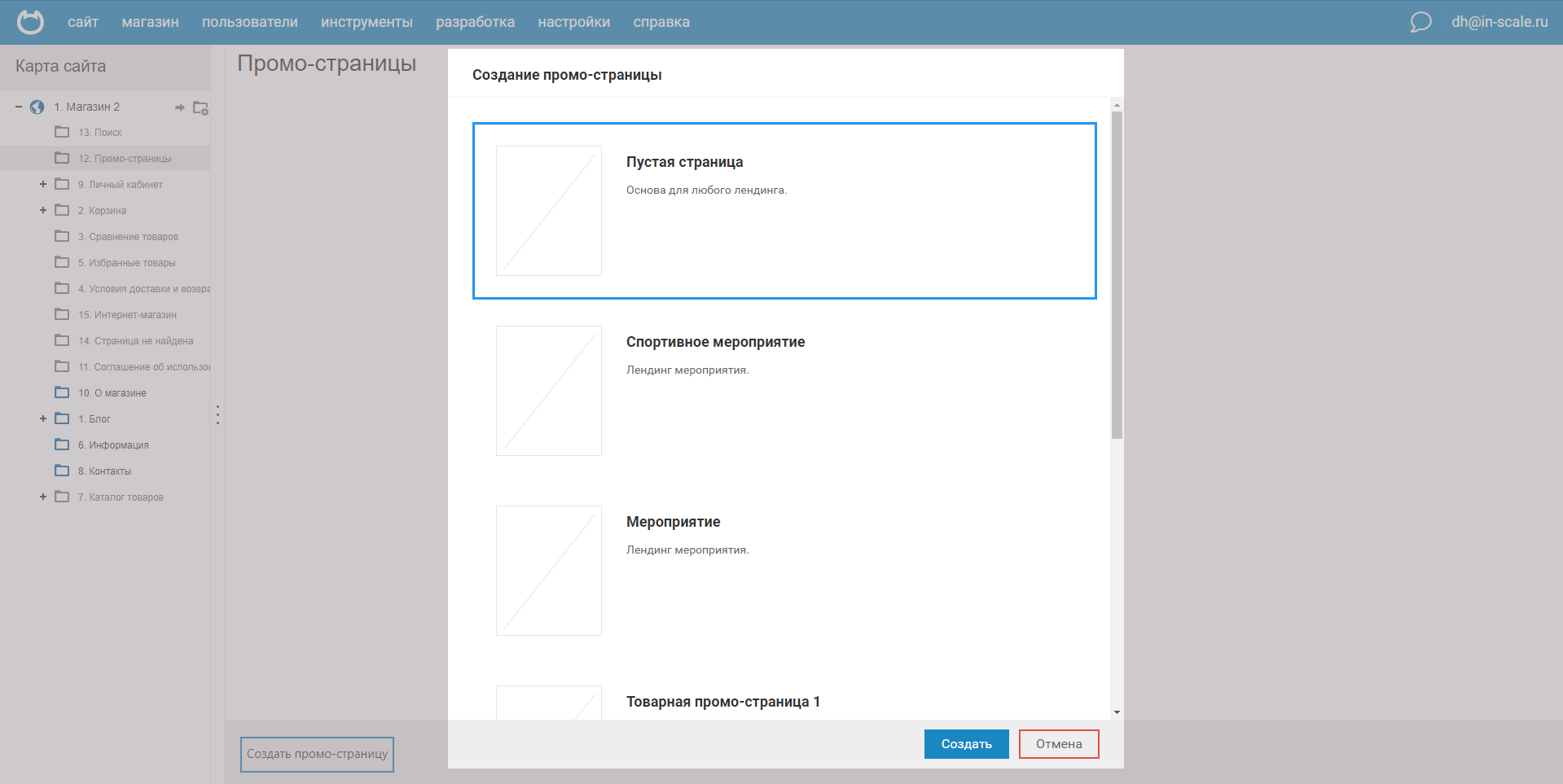The height and width of the screenshot is (784, 1563).
Task: Click folder icon of 6. Информация
Action: click(x=62, y=445)
